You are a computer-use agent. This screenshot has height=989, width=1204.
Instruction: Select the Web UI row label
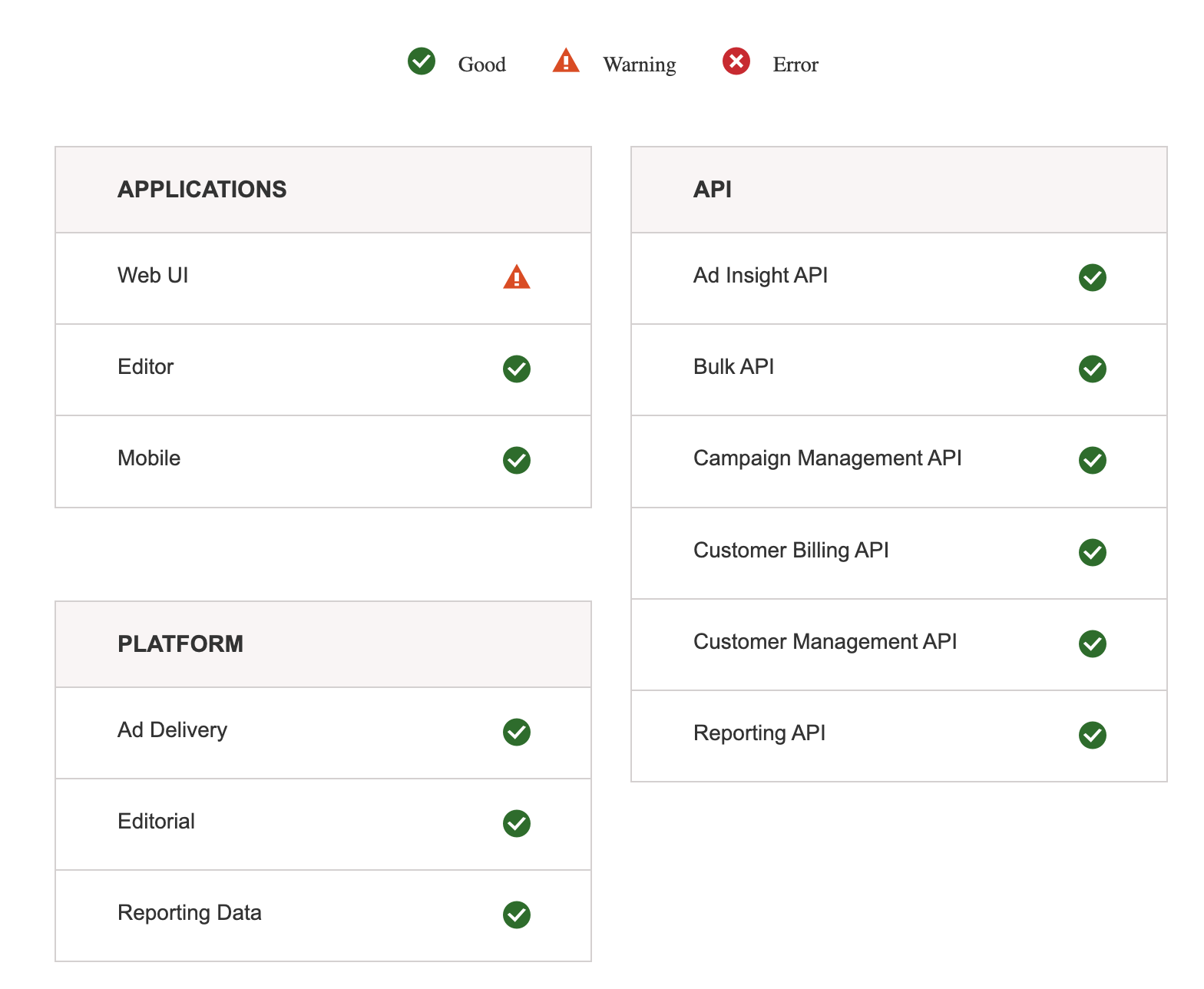153,276
